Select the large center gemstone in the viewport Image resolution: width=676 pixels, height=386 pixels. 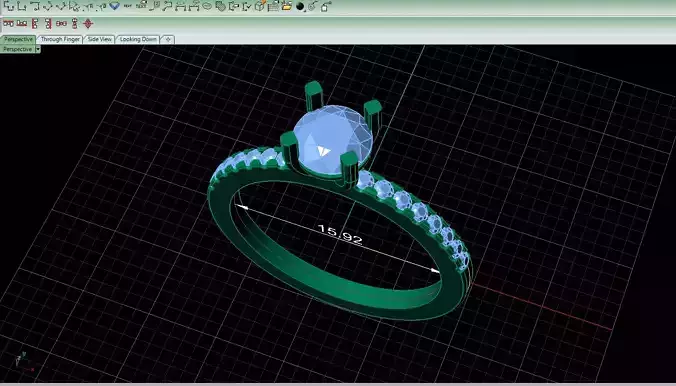point(332,140)
